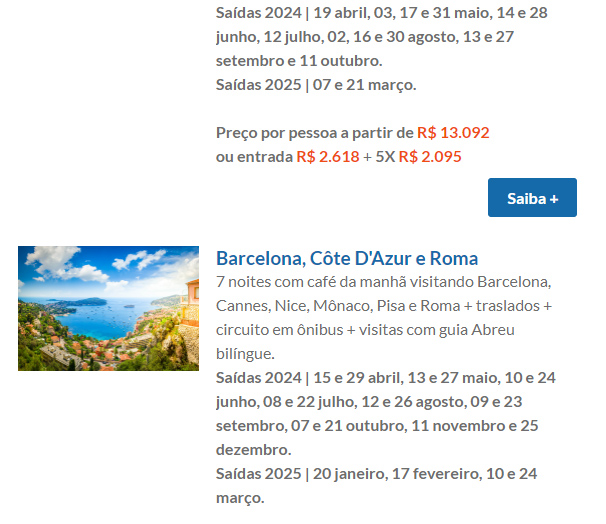Open the Côte d'Azur coastline thumbnail
This screenshot has width=606, height=524.
point(108,308)
